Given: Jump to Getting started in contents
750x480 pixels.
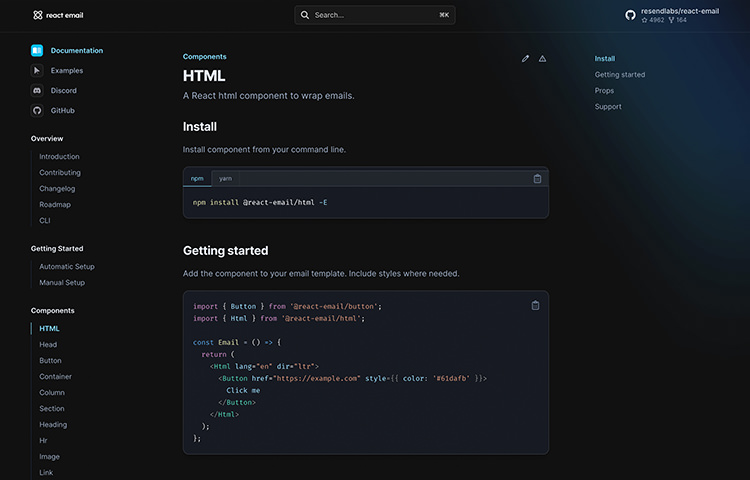Looking at the screenshot, I should click(620, 75).
